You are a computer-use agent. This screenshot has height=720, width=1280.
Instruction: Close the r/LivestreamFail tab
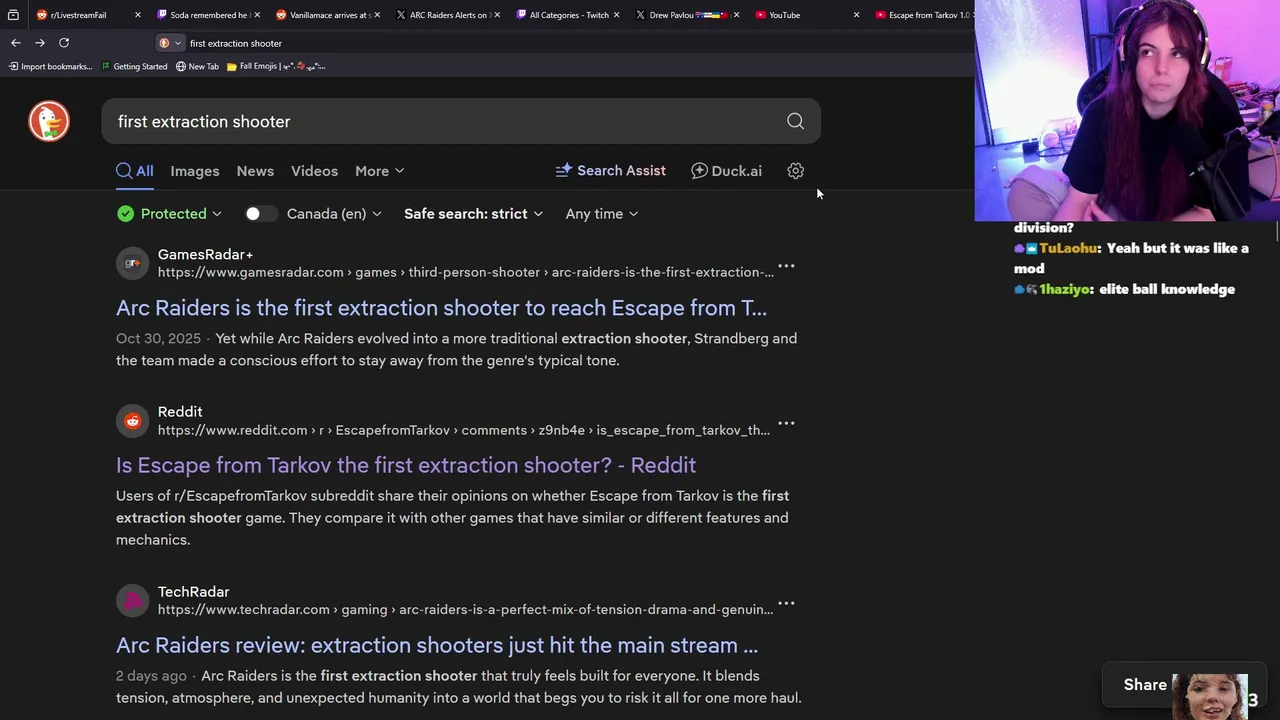pyautogui.click(x=137, y=15)
